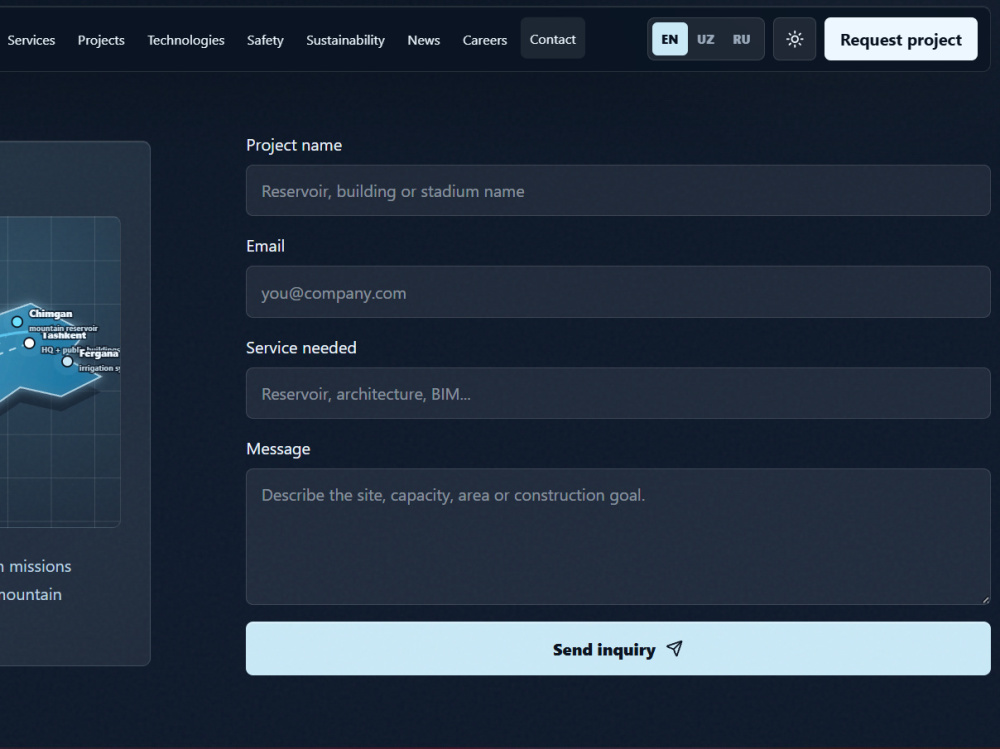Click the Message field label
This screenshot has width=1000, height=749.
click(x=278, y=449)
